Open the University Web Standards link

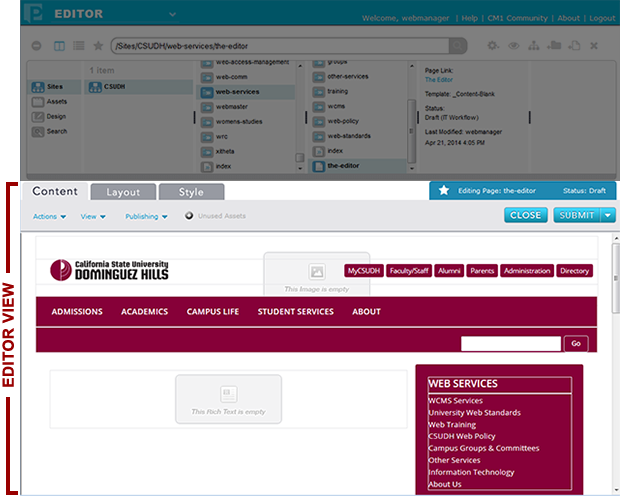tap(474, 413)
